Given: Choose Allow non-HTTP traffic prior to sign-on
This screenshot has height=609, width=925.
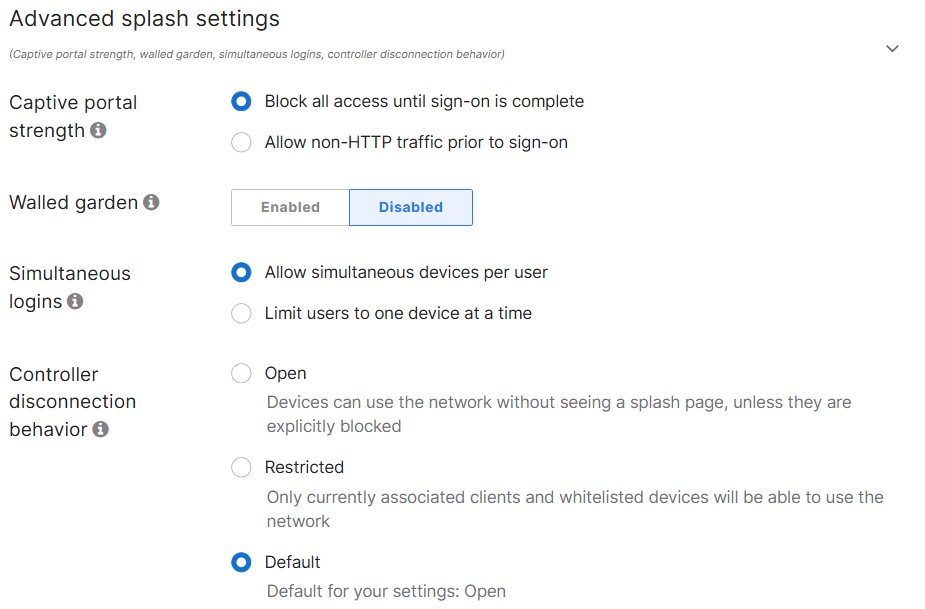Looking at the screenshot, I should [241, 142].
